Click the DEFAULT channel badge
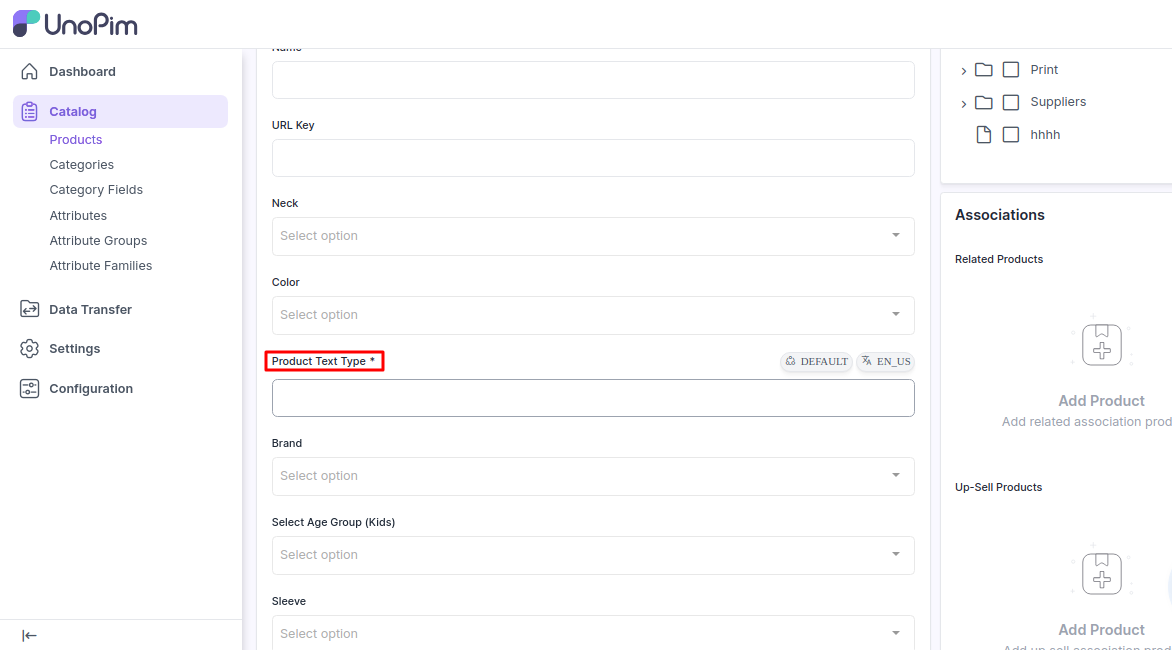The image size is (1172, 650). click(817, 362)
